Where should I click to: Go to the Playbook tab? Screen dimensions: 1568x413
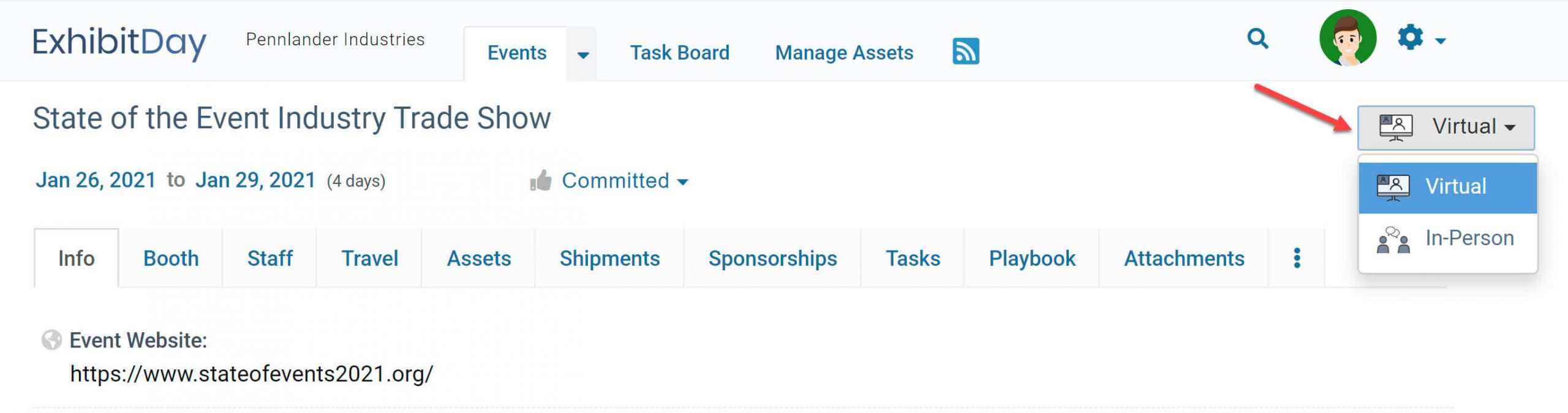coord(1031,259)
